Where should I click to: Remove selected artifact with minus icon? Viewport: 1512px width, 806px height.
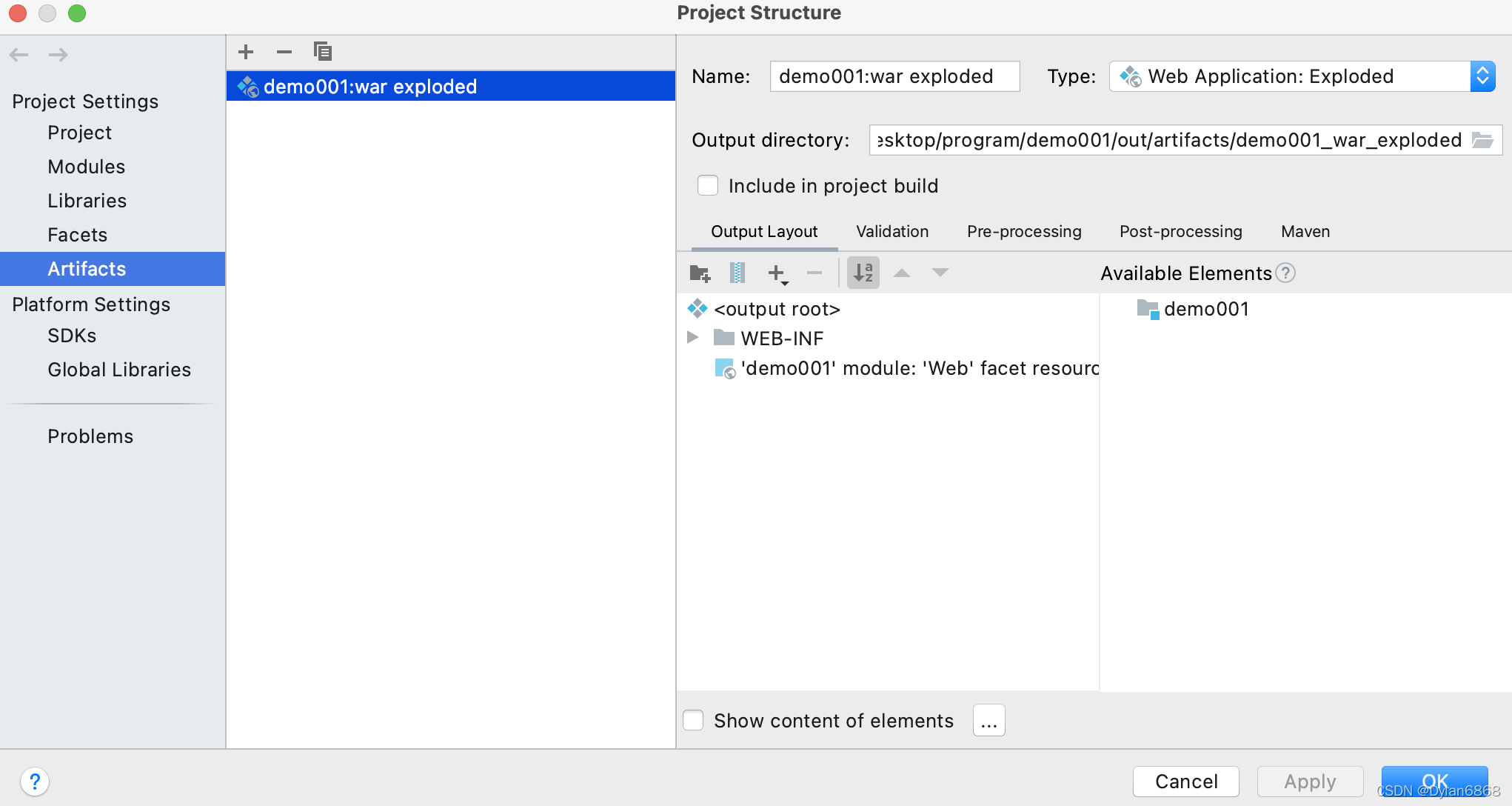coord(284,52)
